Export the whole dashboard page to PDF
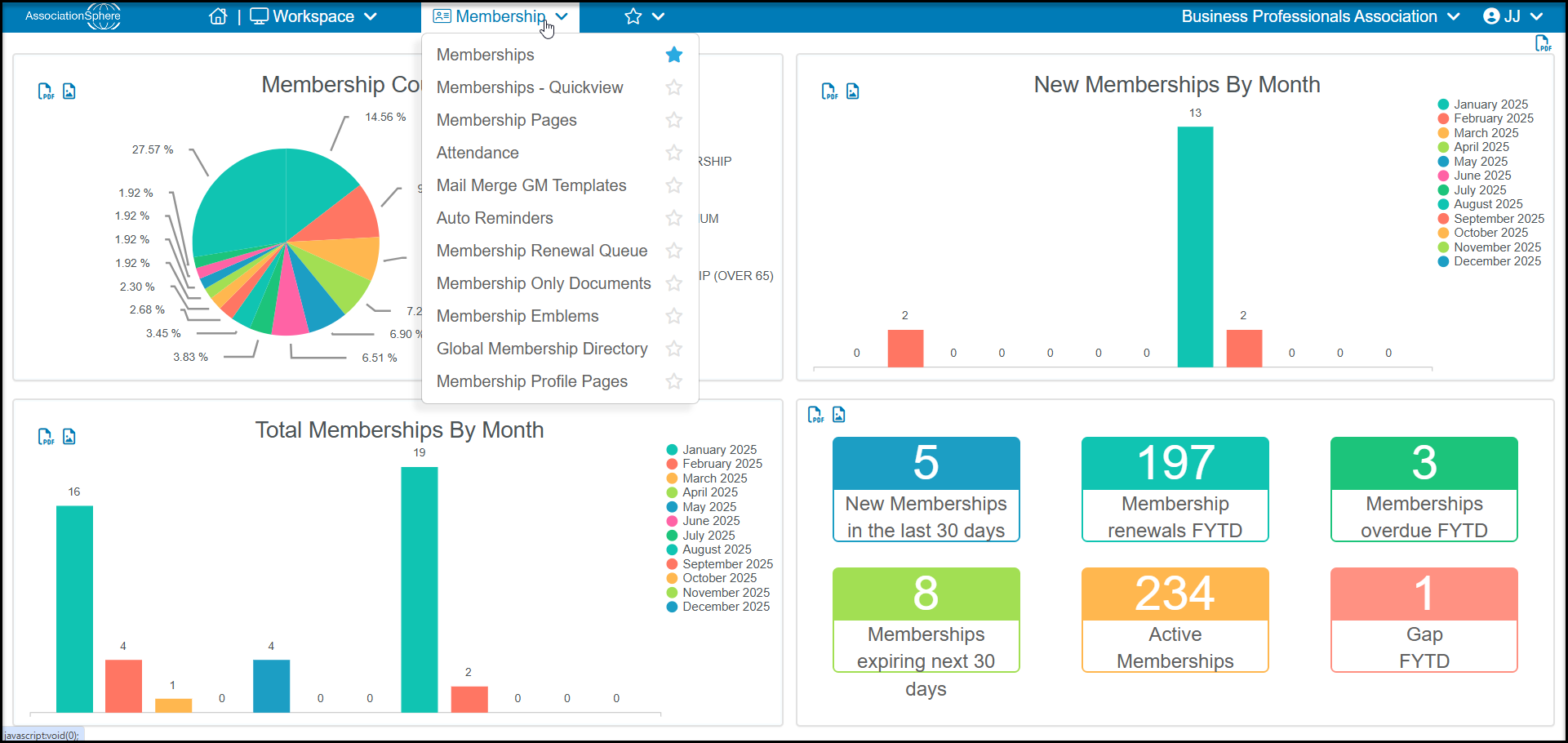Viewport: 1568px width, 743px height. tap(1543, 43)
